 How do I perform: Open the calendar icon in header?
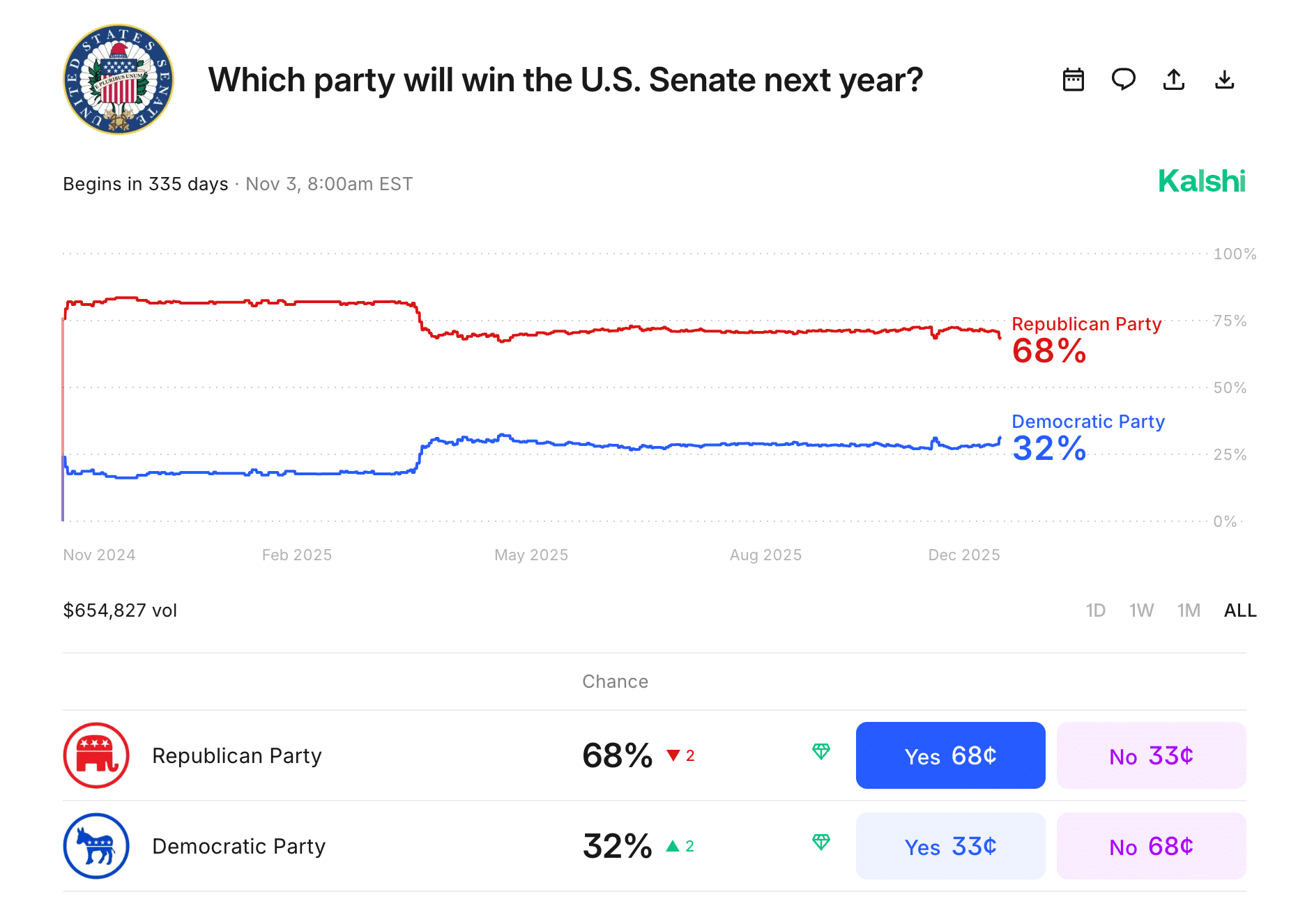[x=1073, y=79]
